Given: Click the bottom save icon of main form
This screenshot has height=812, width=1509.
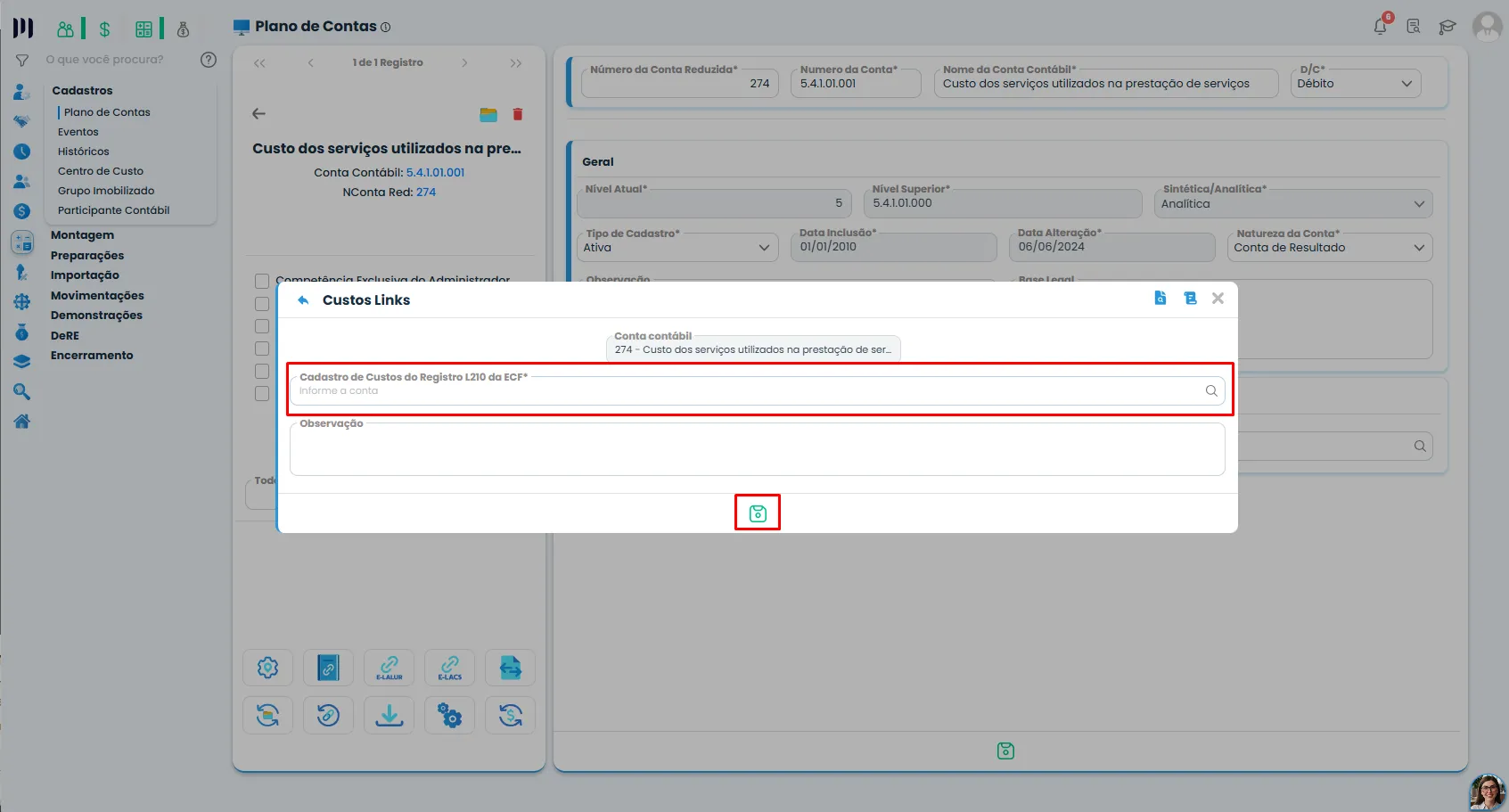Looking at the screenshot, I should point(1005,751).
